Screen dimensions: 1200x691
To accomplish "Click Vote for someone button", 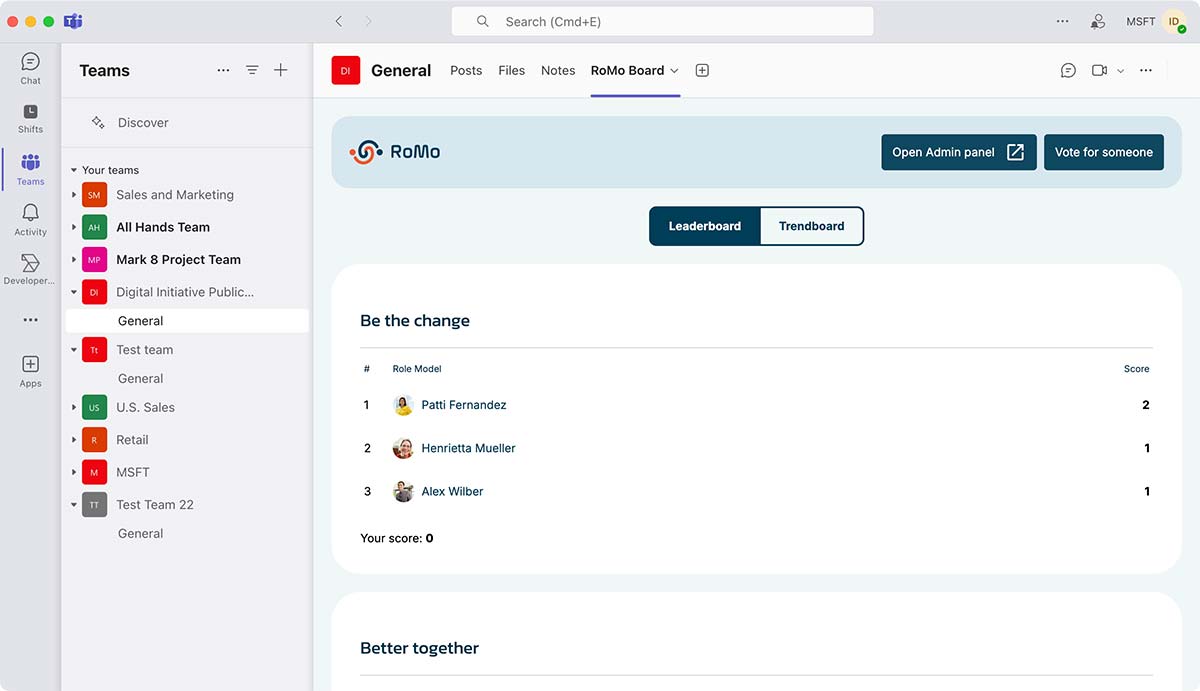I will tap(1104, 152).
